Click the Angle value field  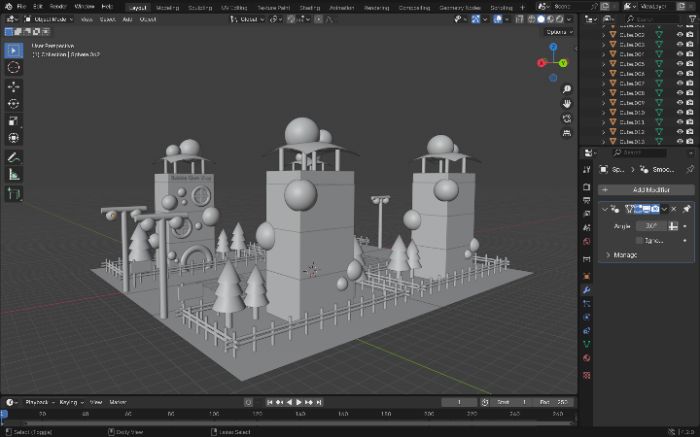click(x=651, y=226)
